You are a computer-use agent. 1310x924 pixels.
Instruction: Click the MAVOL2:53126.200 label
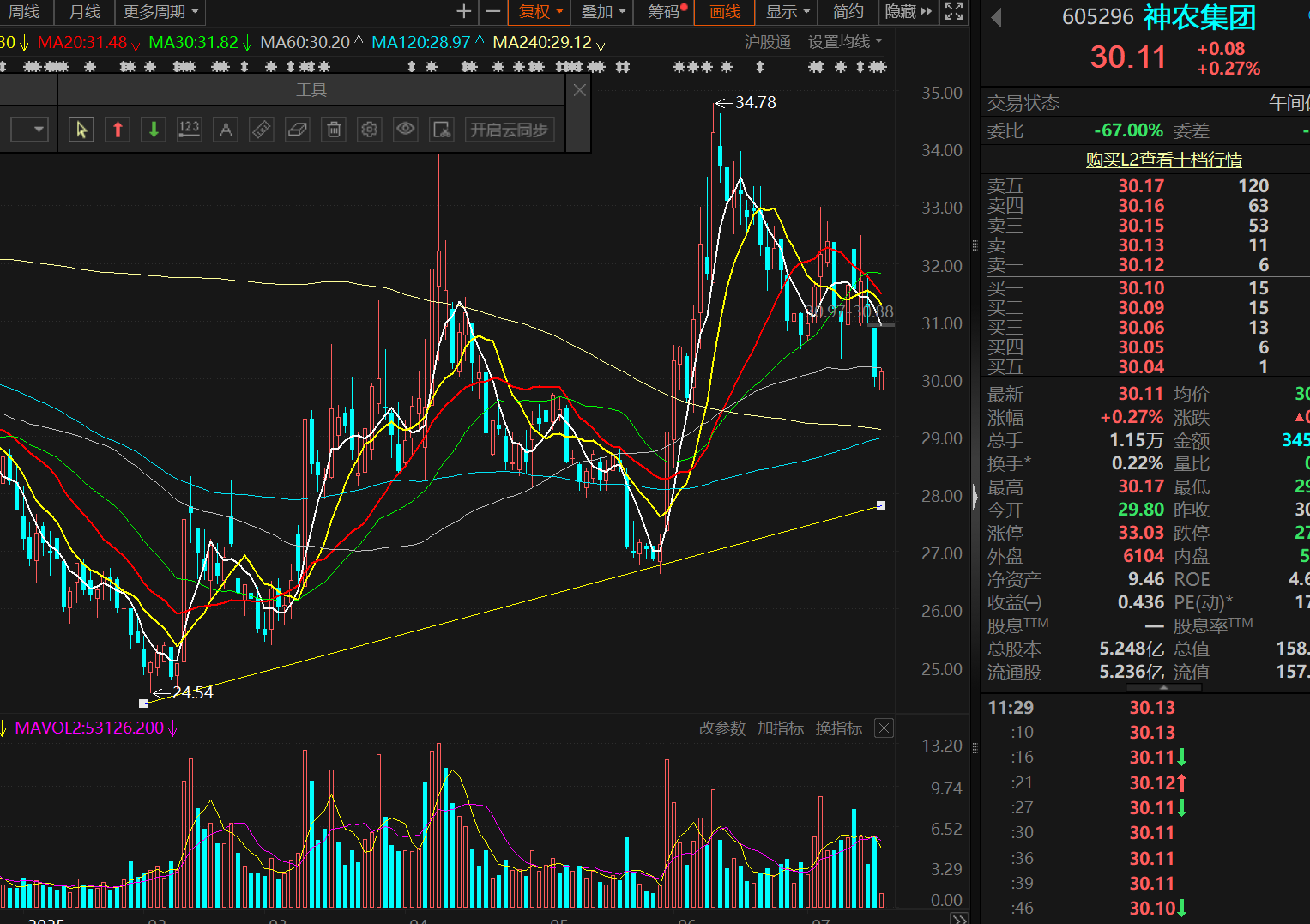coord(89,728)
